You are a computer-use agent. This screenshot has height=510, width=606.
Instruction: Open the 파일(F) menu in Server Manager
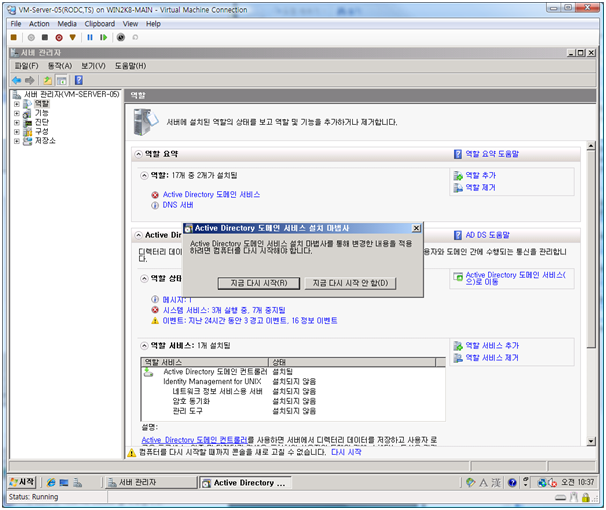point(27,66)
